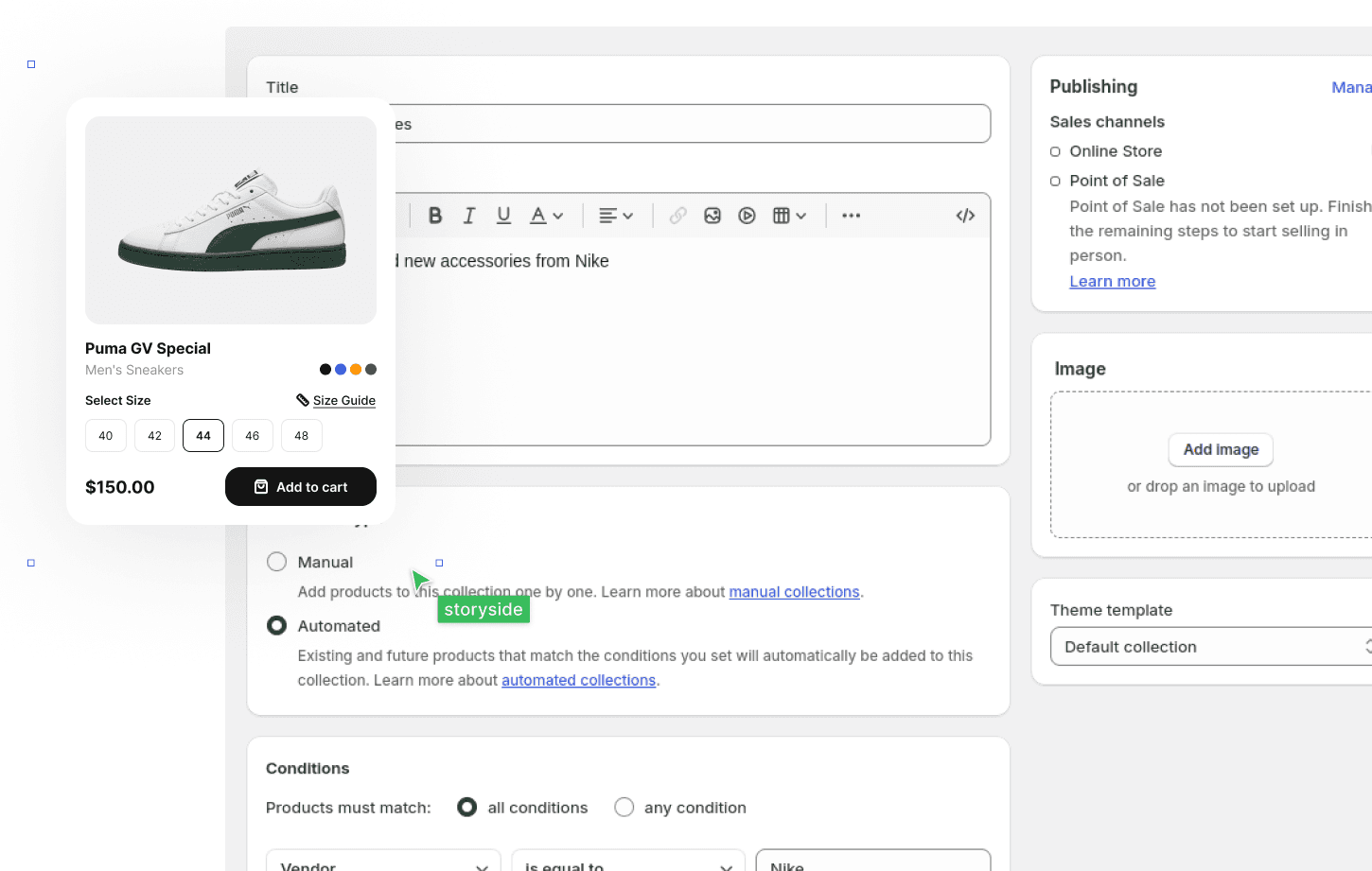The width and height of the screenshot is (1372, 871).
Task: Click into the description text area
Action: click(693, 340)
